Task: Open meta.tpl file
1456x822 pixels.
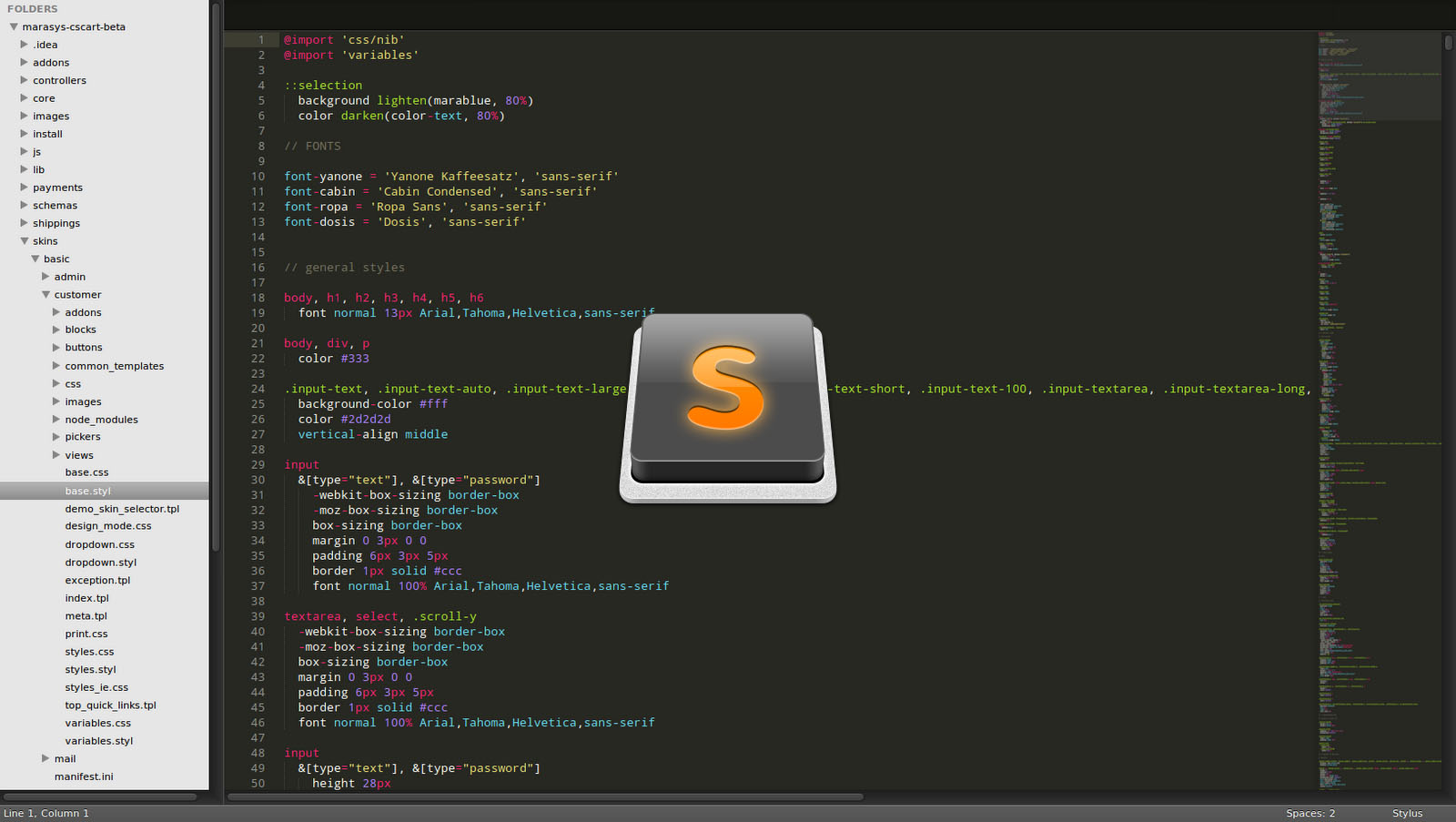Action: (86, 616)
